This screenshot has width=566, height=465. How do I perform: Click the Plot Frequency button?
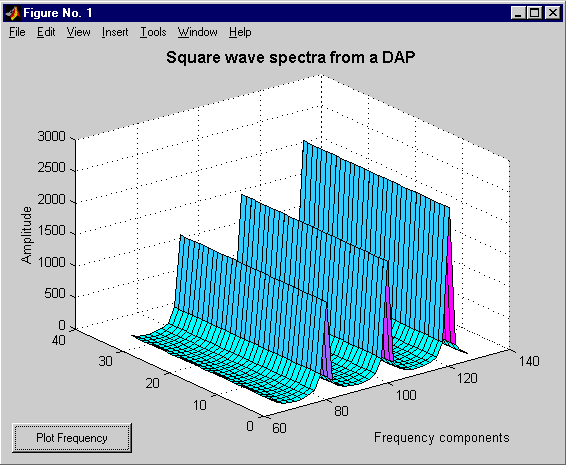[x=72, y=438]
